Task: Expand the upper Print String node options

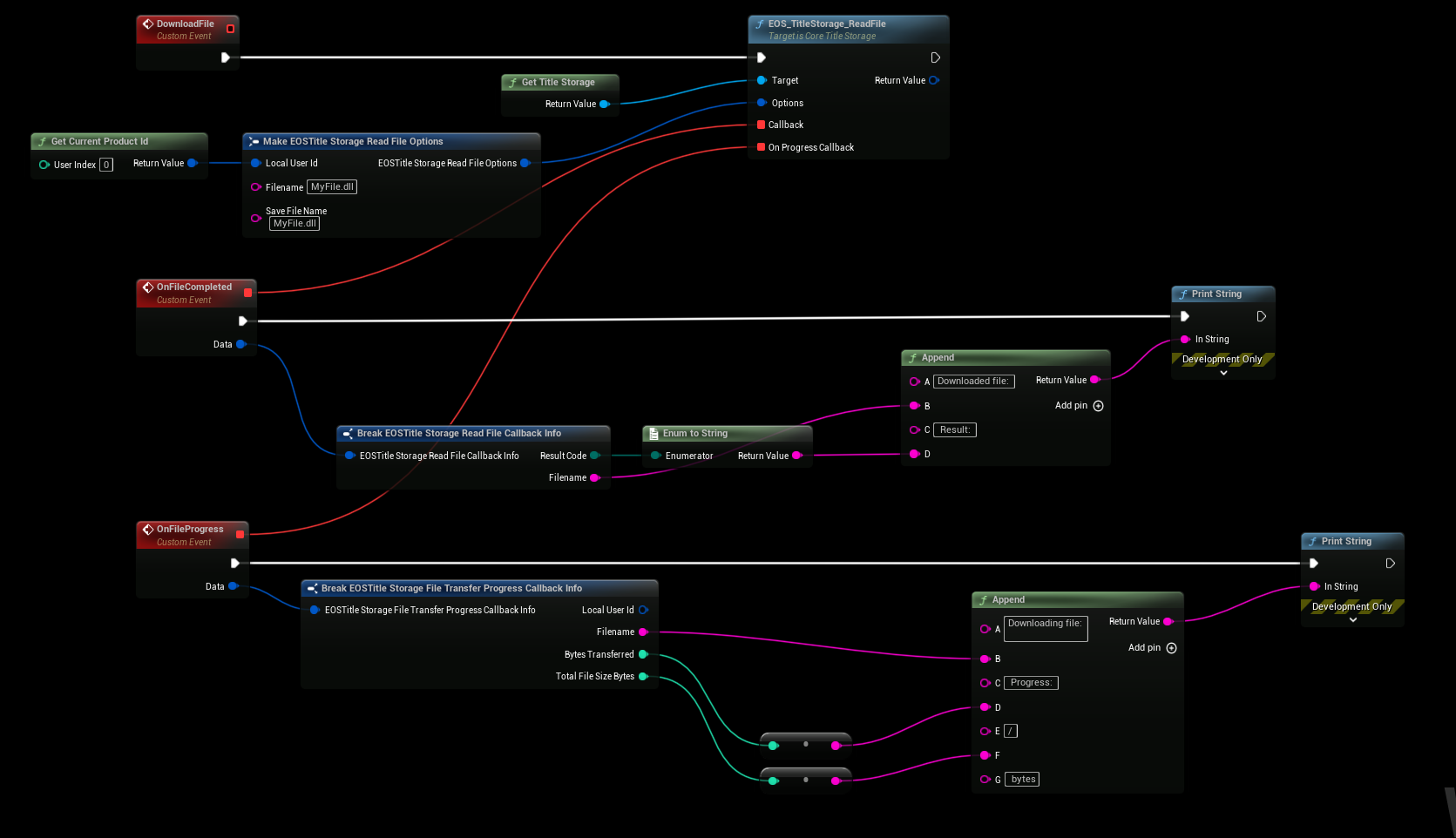Action: [1223, 373]
